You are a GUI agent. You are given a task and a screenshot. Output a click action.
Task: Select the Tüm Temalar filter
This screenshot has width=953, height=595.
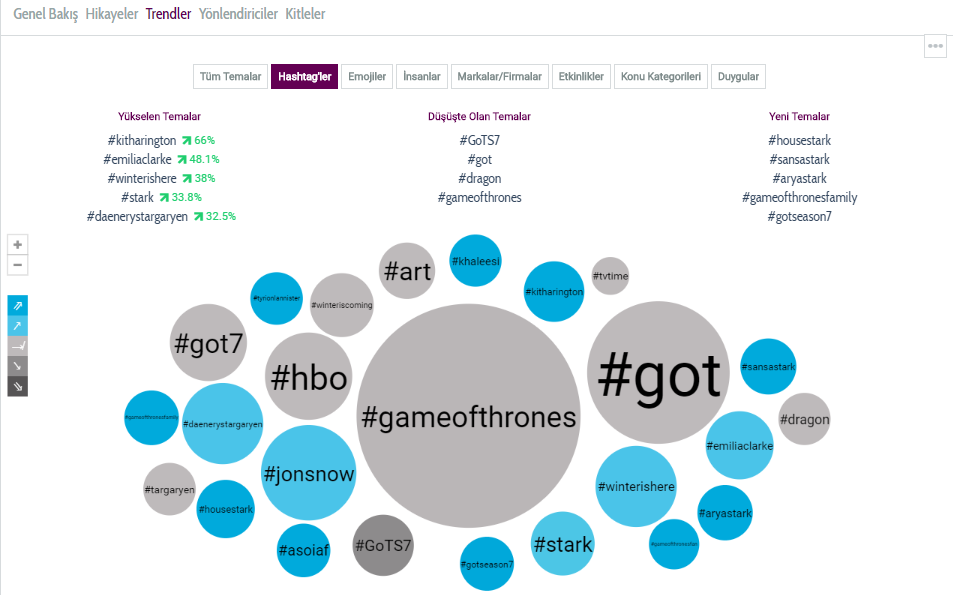(230, 77)
